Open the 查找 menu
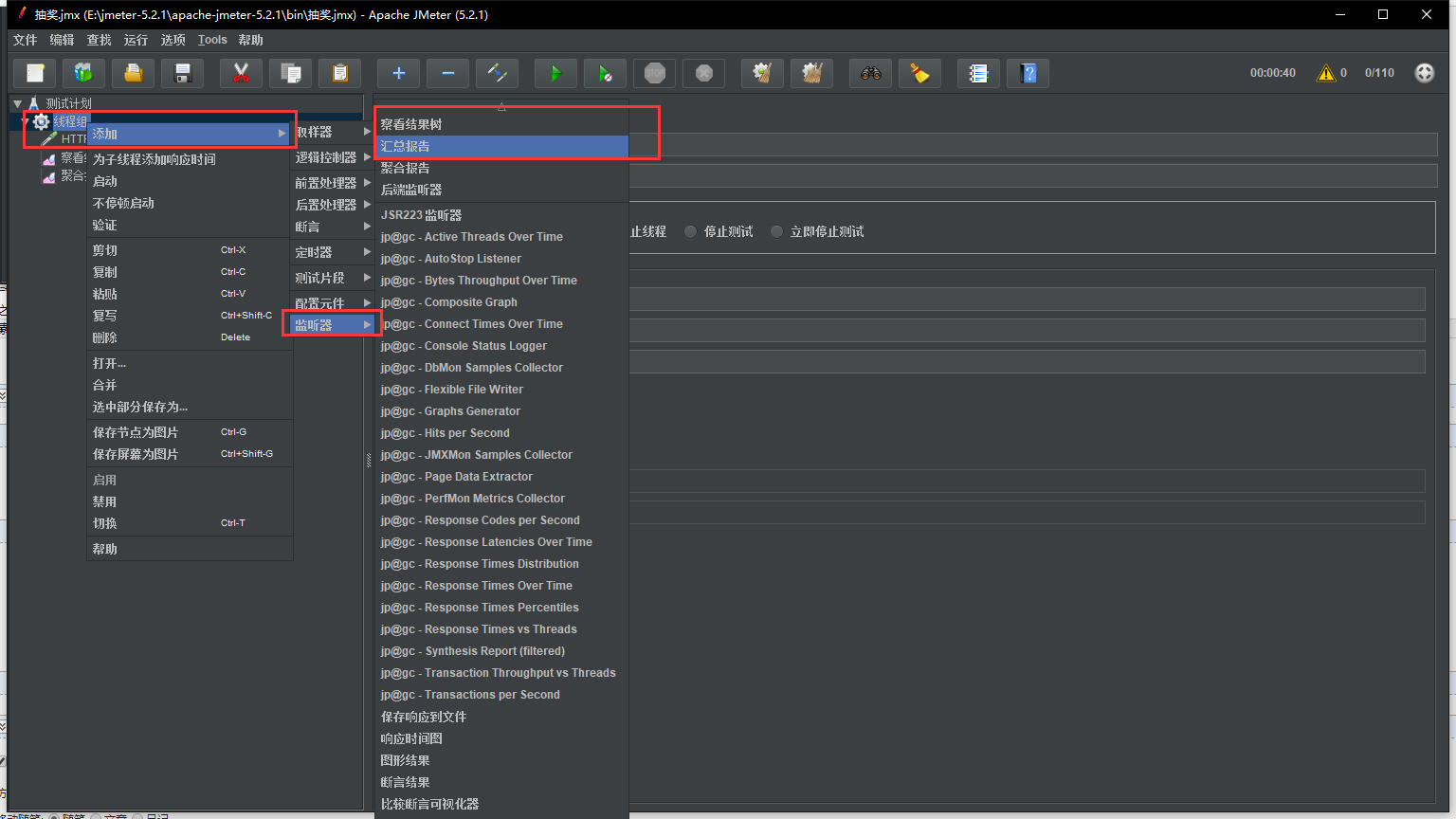The height and width of the screenshot is (819, 1456). tap(99, 40)
